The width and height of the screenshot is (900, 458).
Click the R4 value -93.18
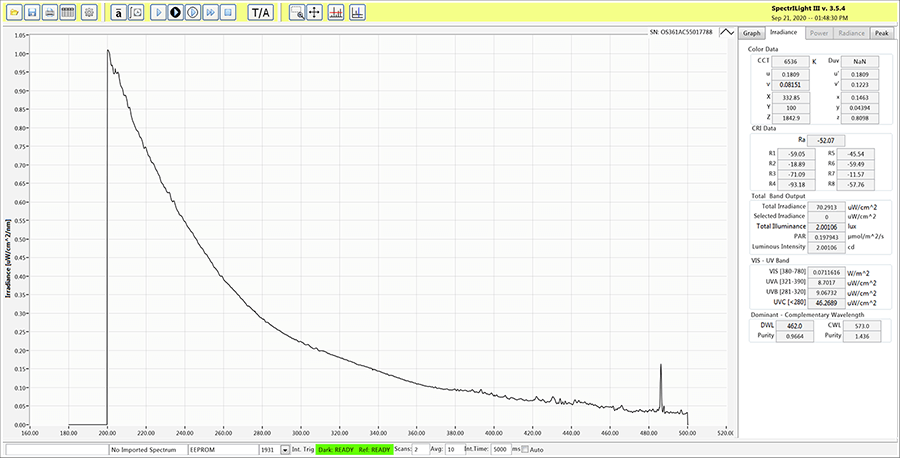[x=796, y=185]
